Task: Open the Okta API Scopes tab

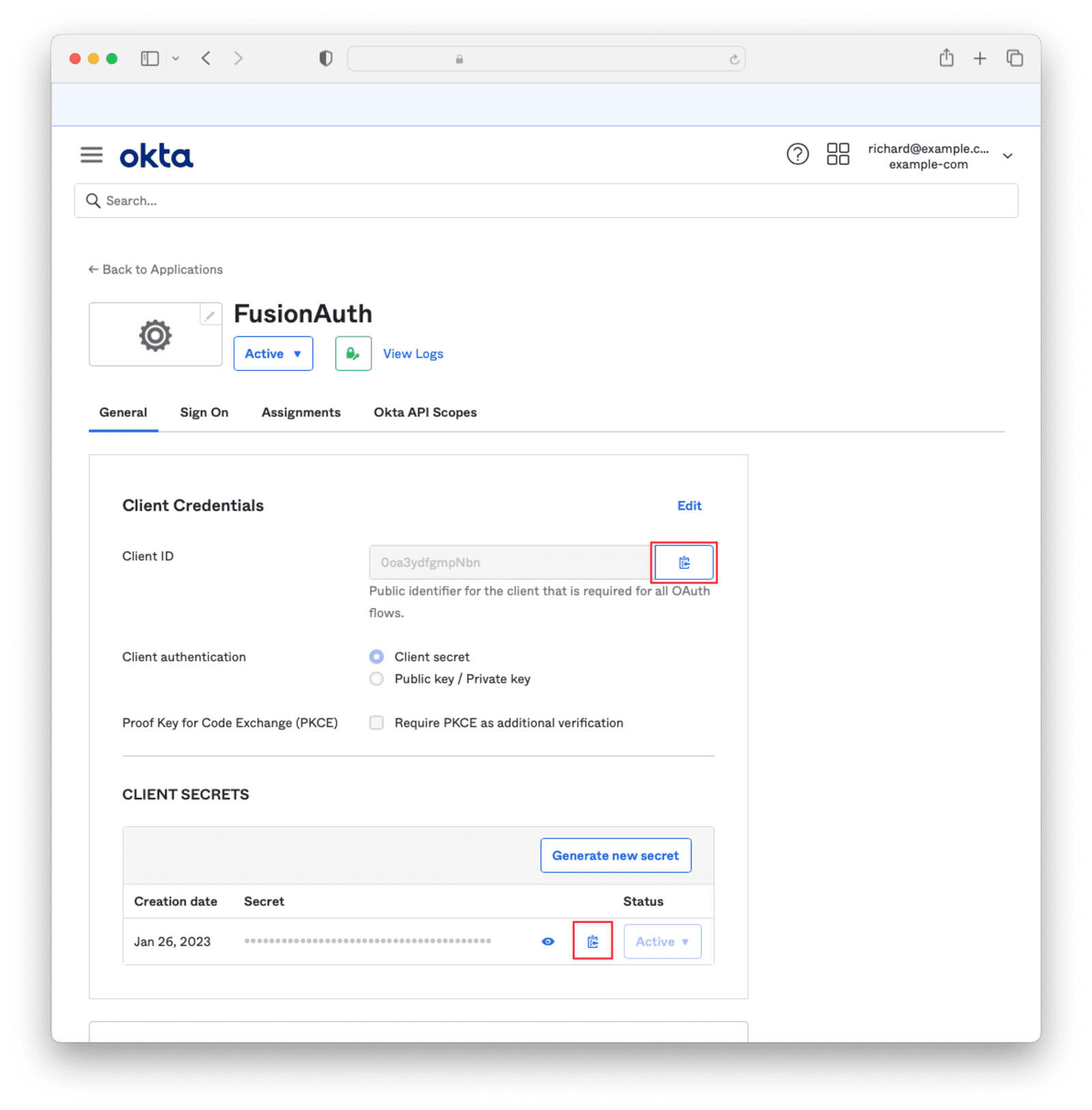Action: pyautogui.click(x=425, y=412)
